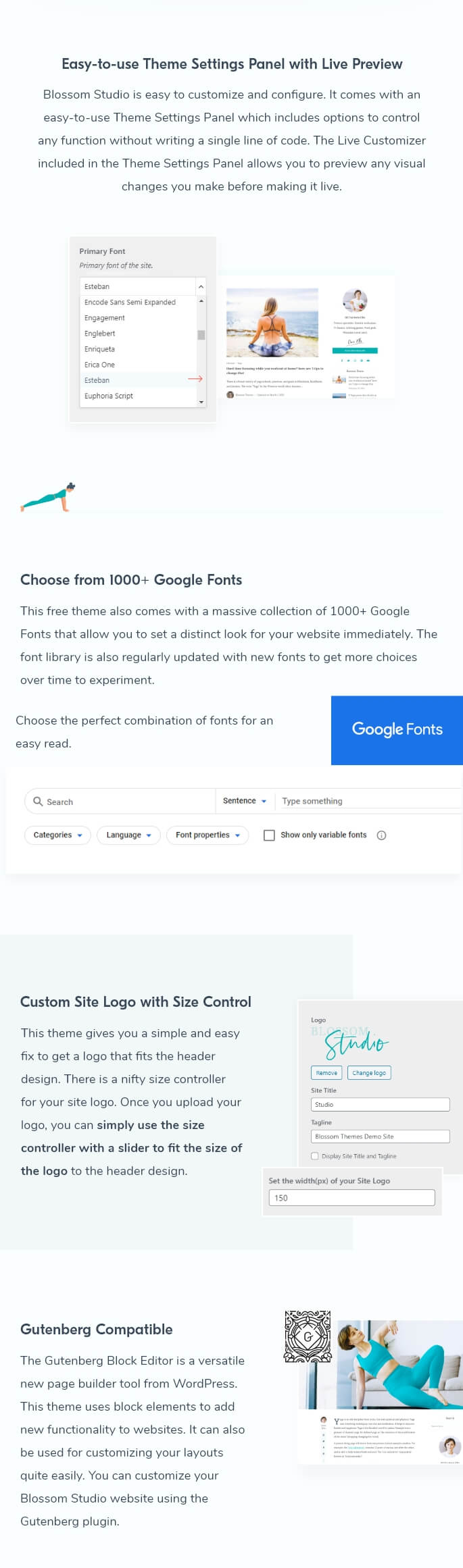Select Euphoria Script from font list
Image resolution: width=463 pixels, height=1568 pixels.
[x=109, y=396]
